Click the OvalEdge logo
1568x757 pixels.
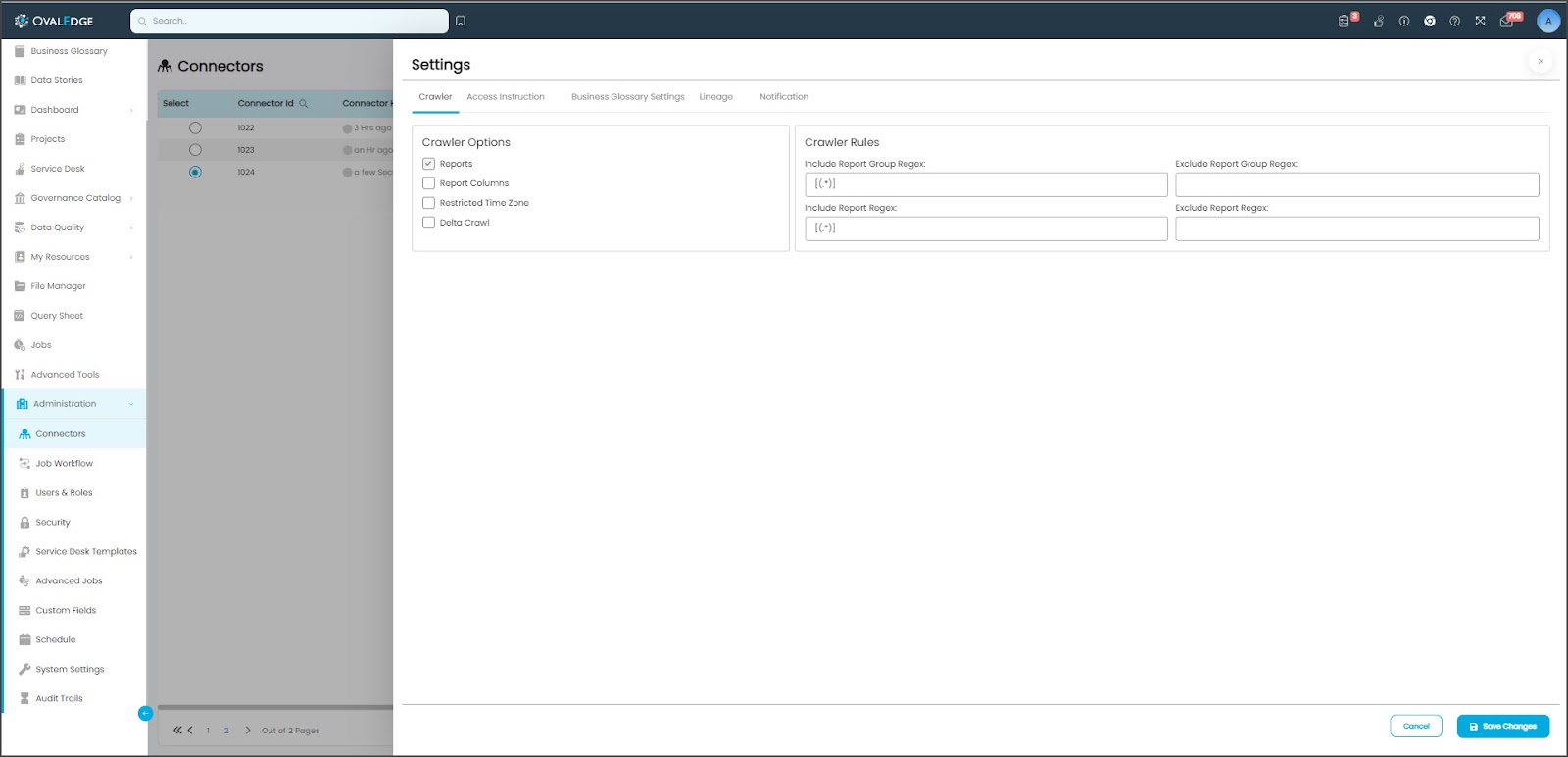tap(54, 21)
